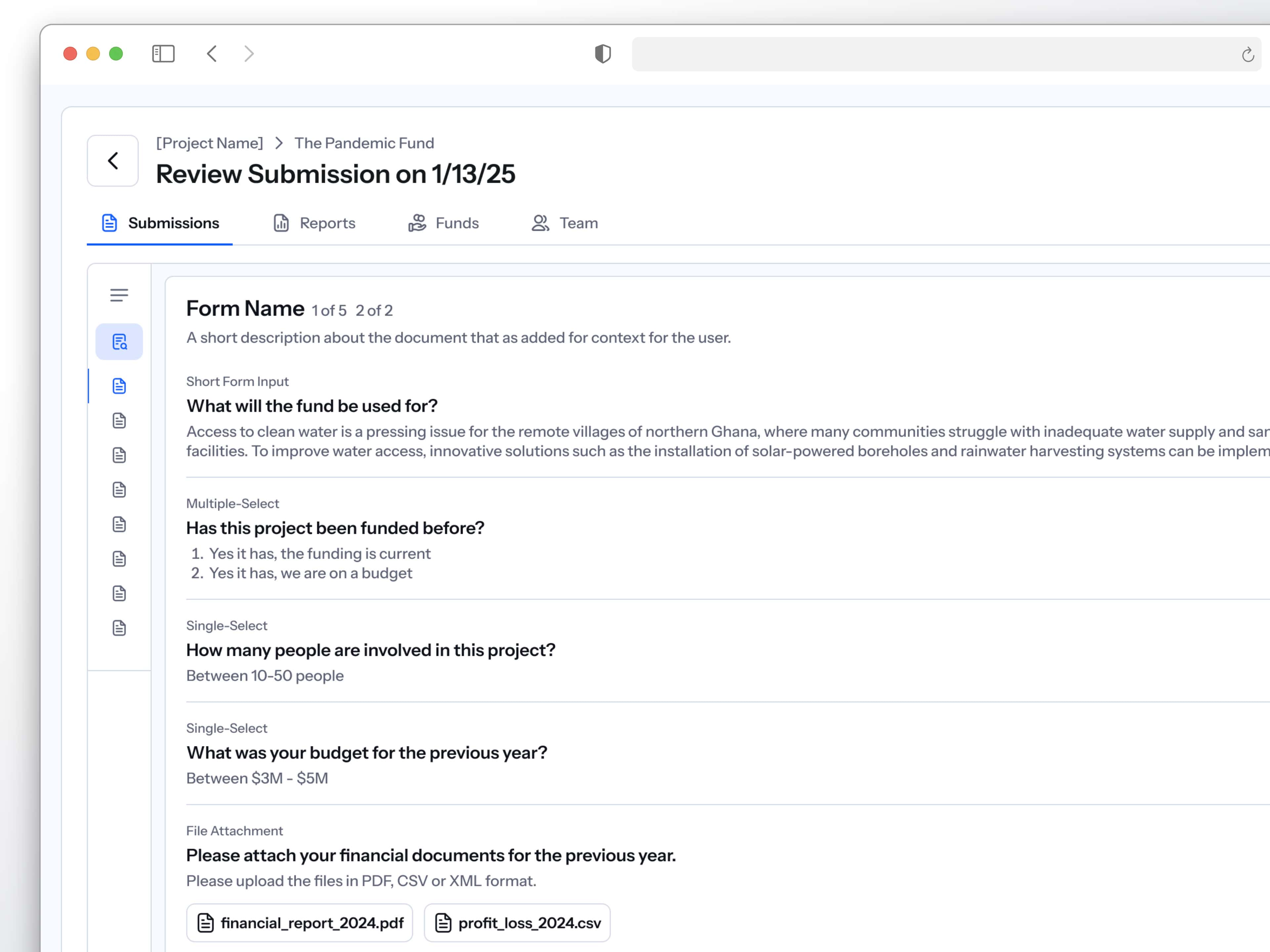Toggle the sidebar lines menu icon
This screenshot has height=952, width=1270.
(119, 295)
